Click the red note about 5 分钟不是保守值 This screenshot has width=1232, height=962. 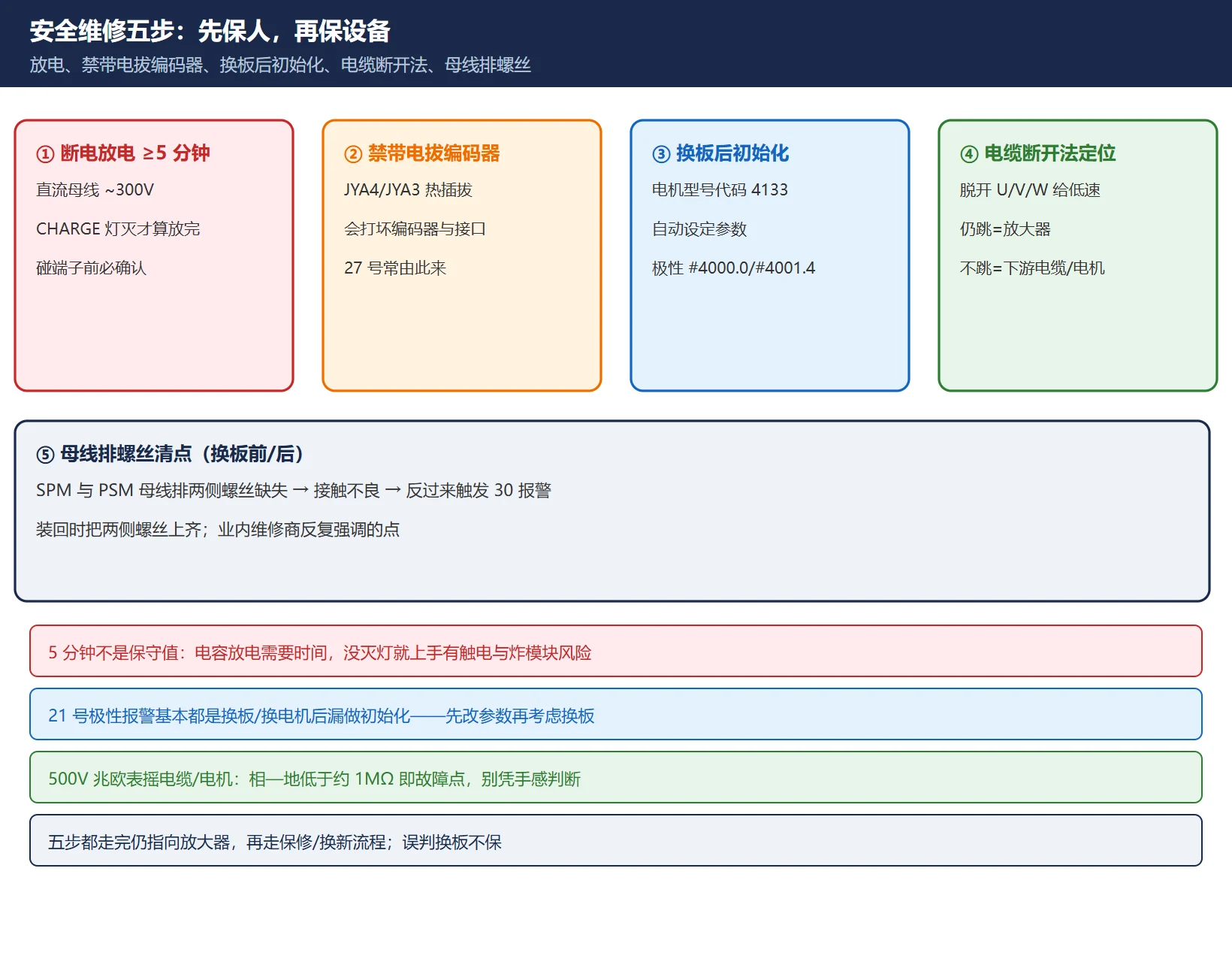pos(616,651)
